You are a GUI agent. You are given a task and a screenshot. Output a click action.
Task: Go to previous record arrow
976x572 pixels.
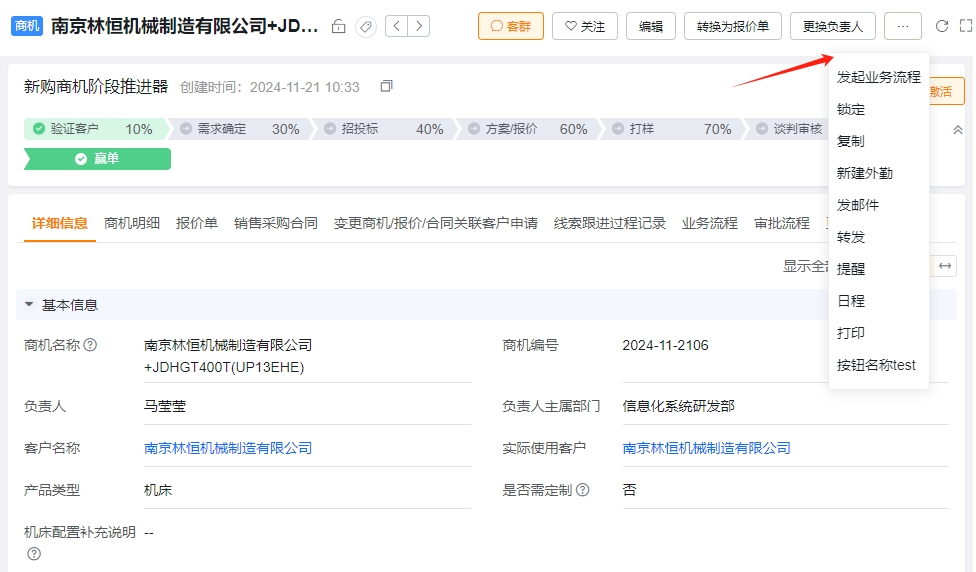click(x=396, y=26)
